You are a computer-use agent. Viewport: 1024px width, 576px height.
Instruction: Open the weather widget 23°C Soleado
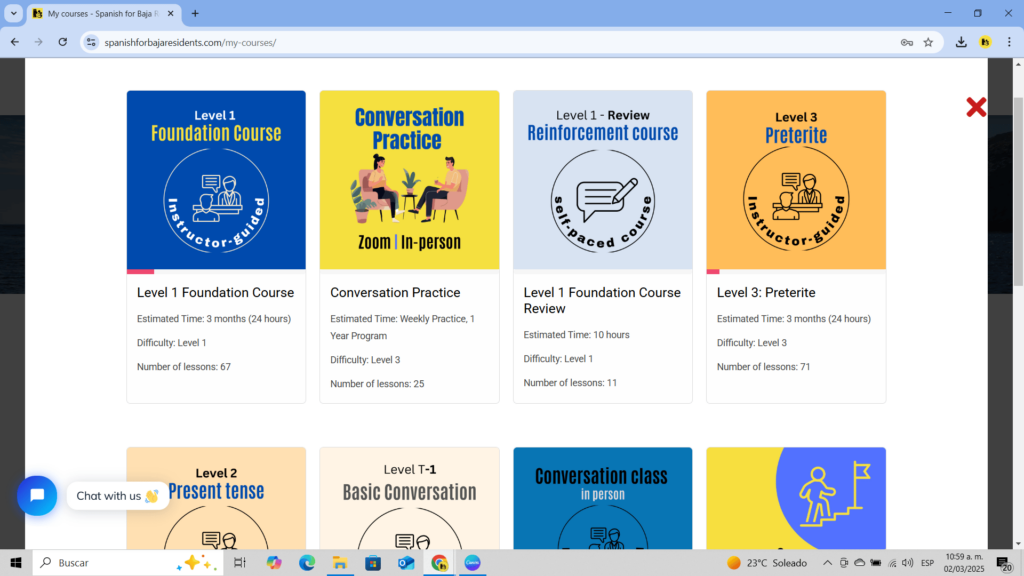(767, 562)
